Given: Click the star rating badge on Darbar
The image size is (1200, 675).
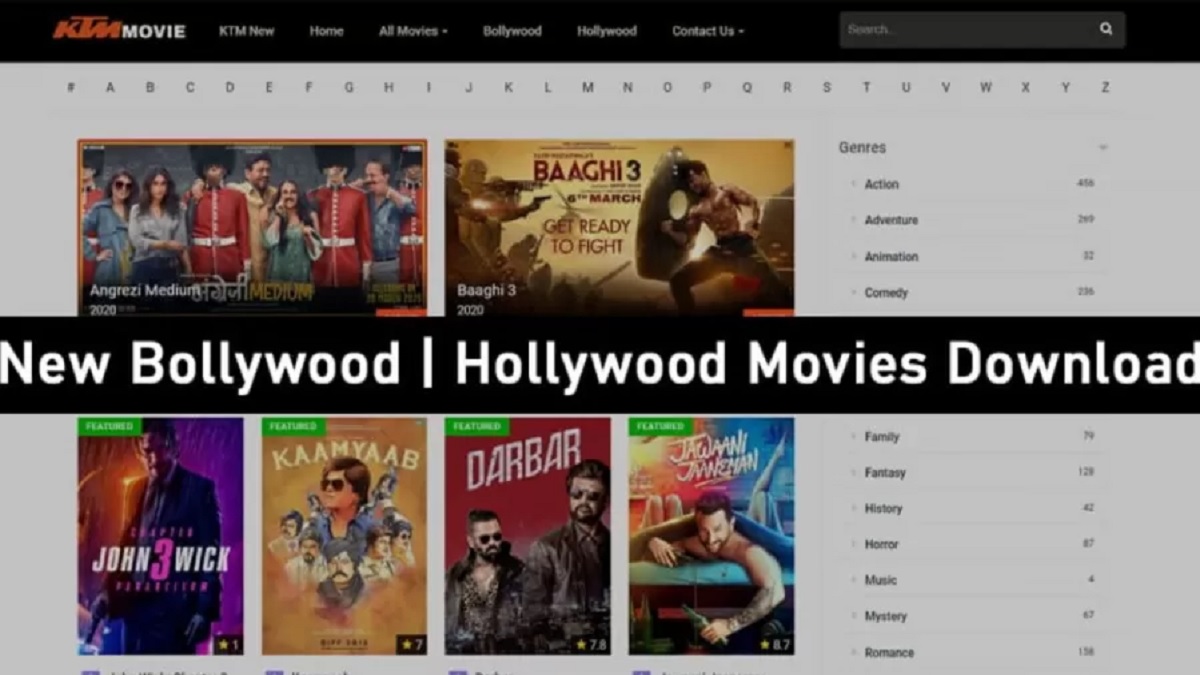Looking at the screenshot, I should (x=593, y=645).
